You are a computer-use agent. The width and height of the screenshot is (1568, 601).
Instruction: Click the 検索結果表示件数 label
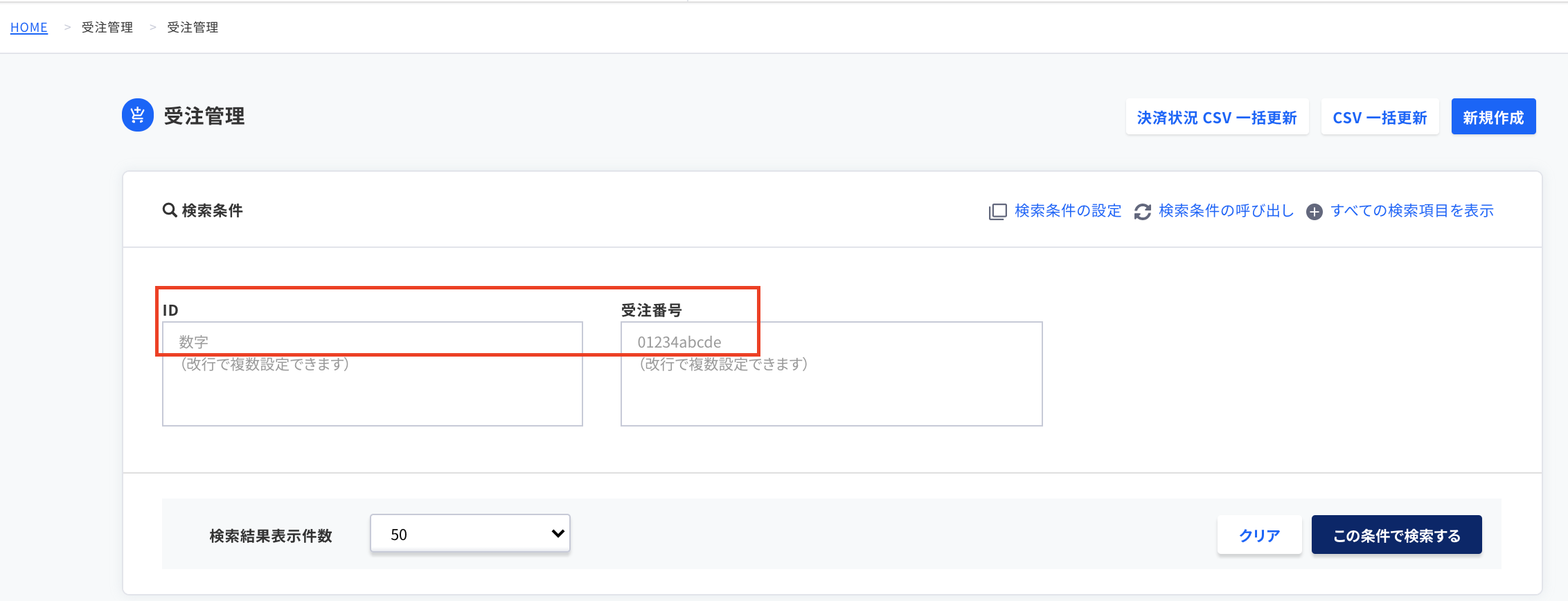coord(271,535)
